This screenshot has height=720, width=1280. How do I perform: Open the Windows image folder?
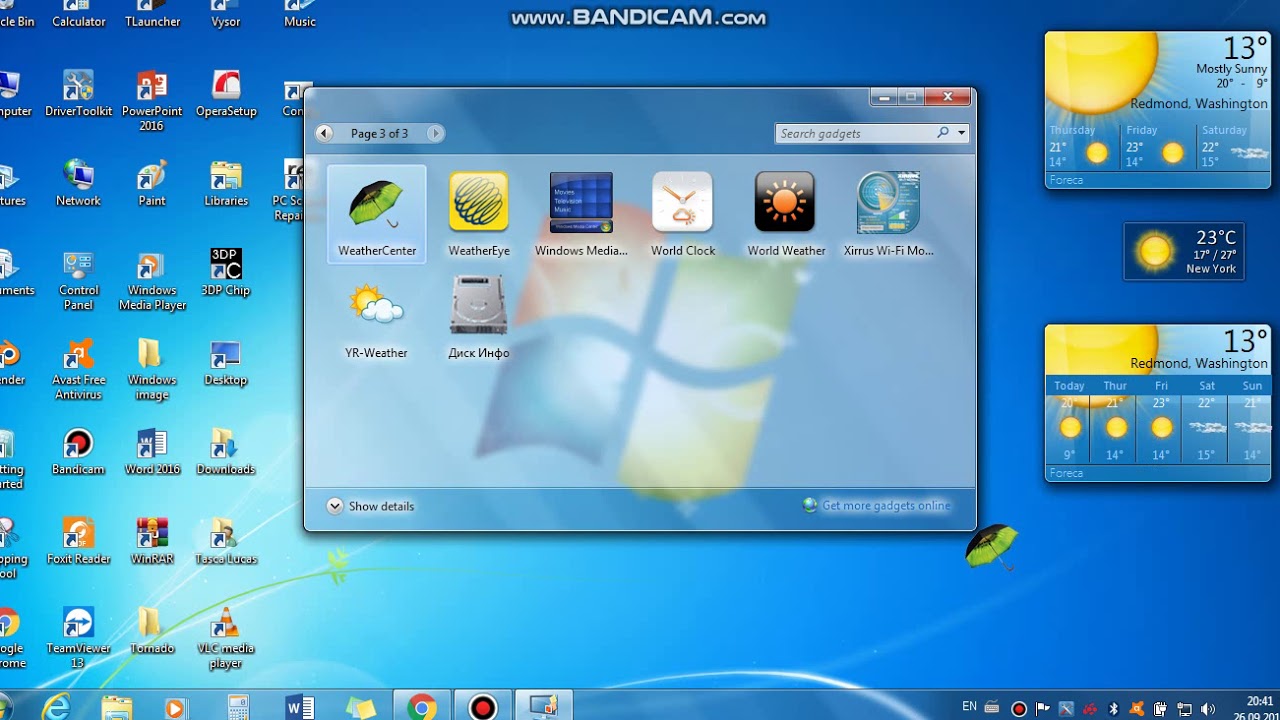click(x=152, y=369)
